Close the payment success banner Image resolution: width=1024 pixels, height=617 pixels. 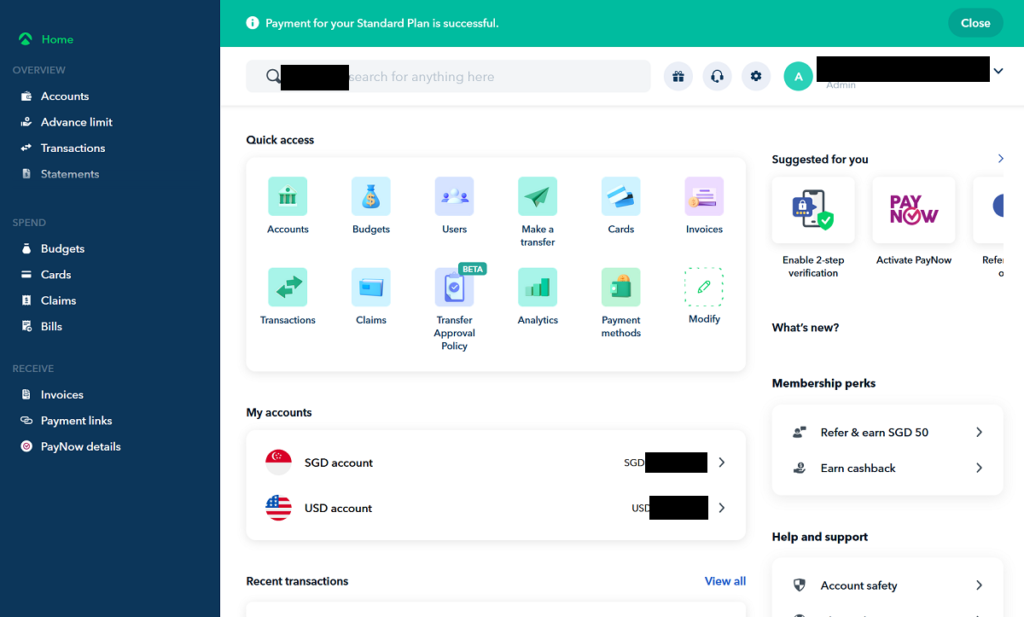pos(975,23)
